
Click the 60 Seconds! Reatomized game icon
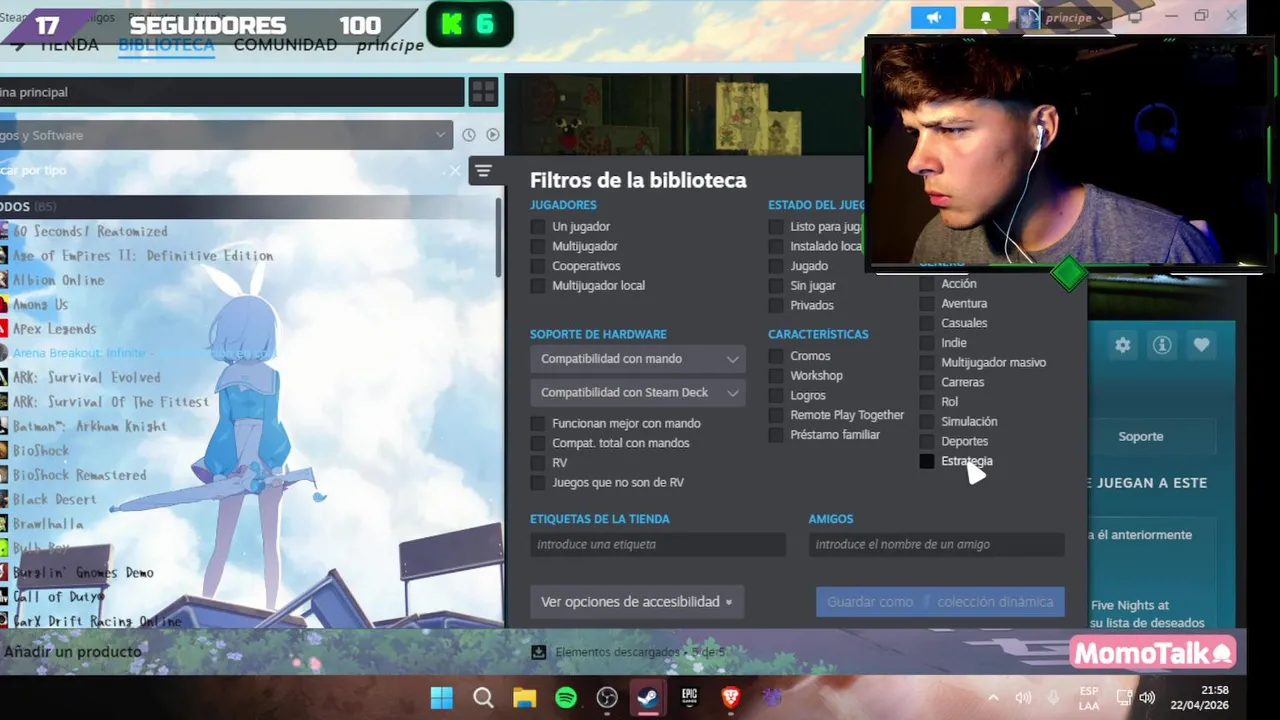pyautogui.click(x=4, y=231)
